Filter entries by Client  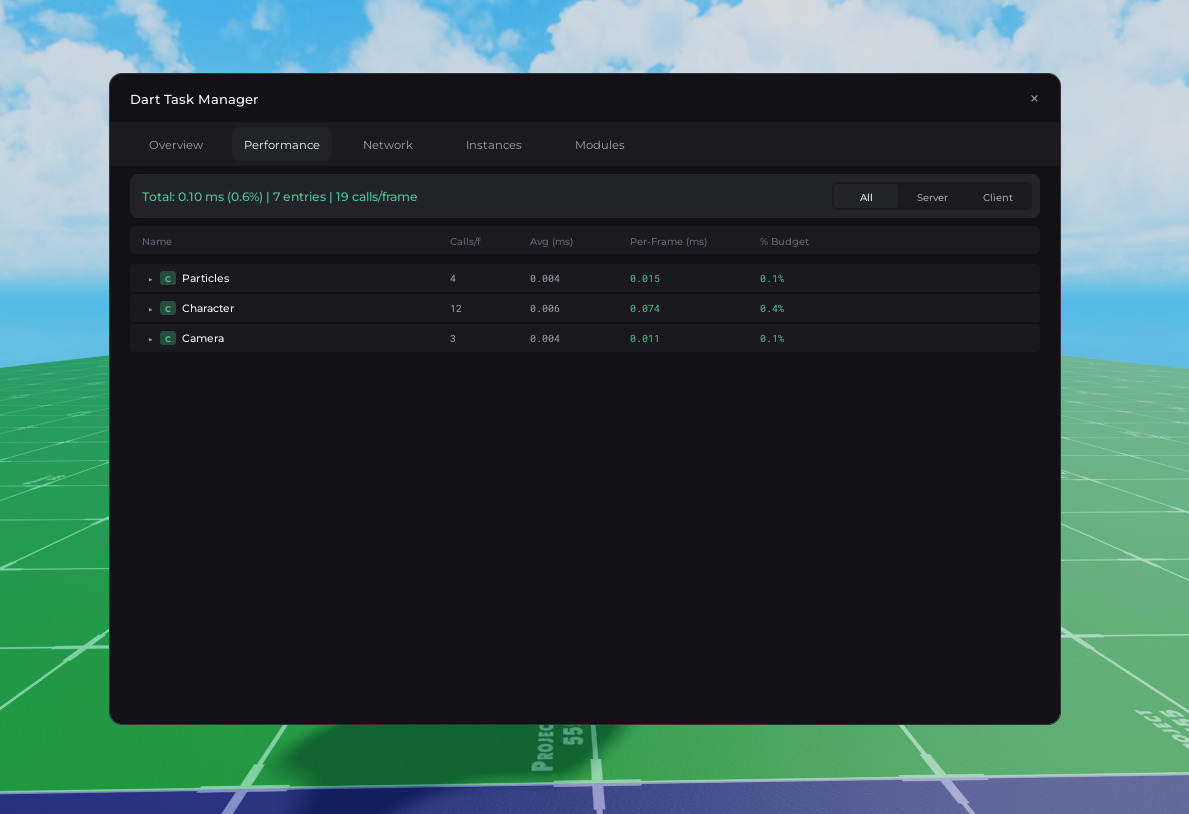coord(997,197)
